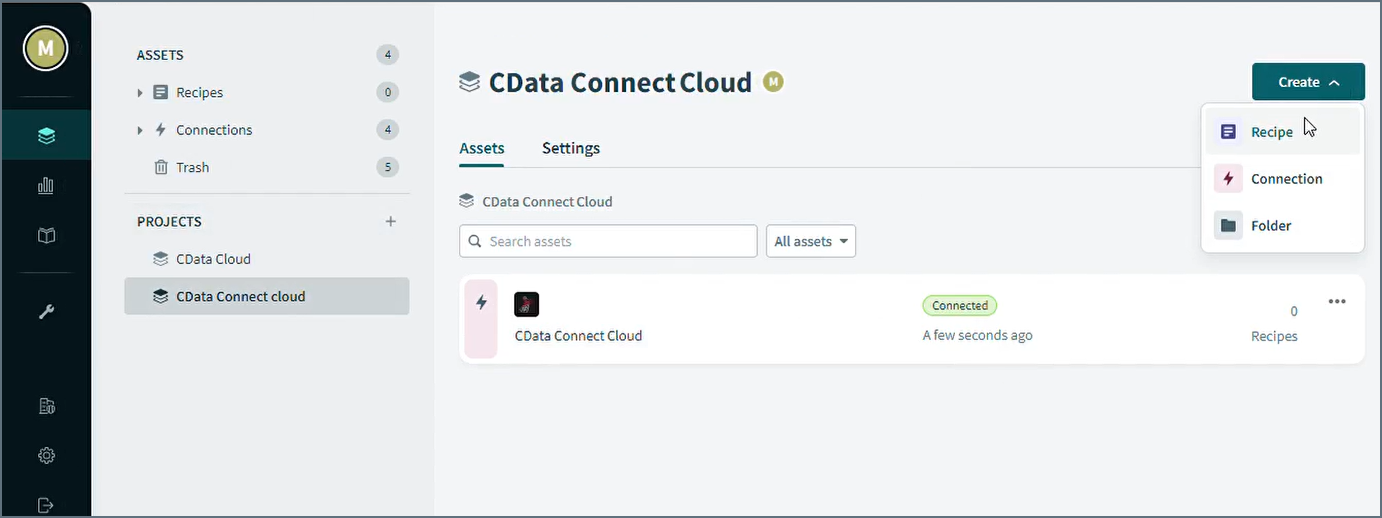
Task: Open the Tools wrench icon
Action: tap(45, 311)
